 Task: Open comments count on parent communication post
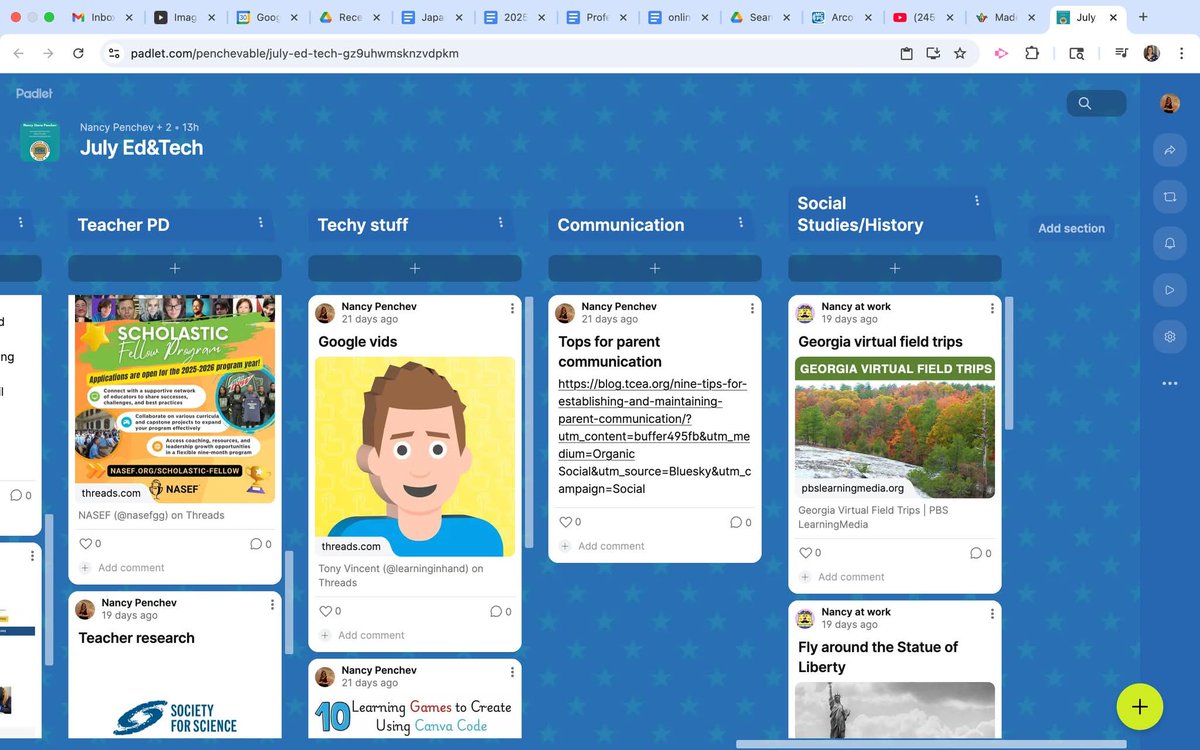pos(740,522)
